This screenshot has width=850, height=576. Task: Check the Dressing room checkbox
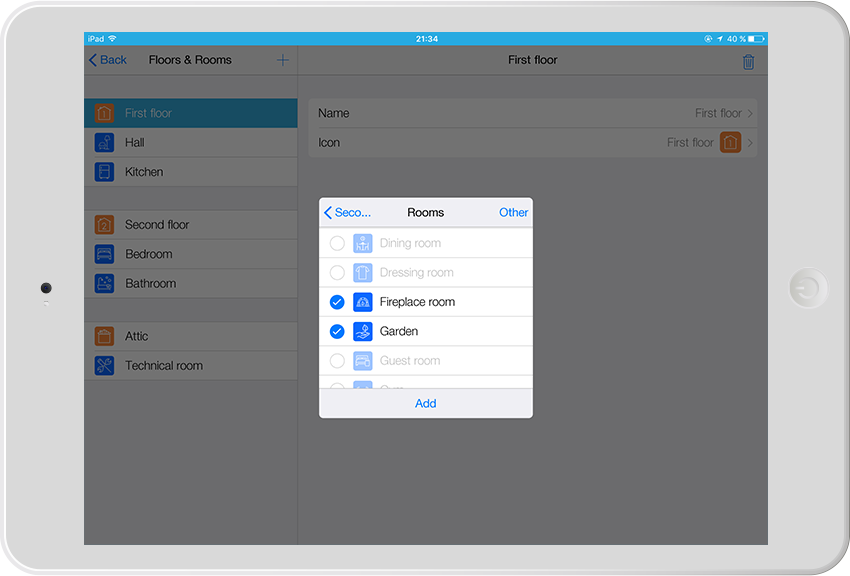pos(337,272)
